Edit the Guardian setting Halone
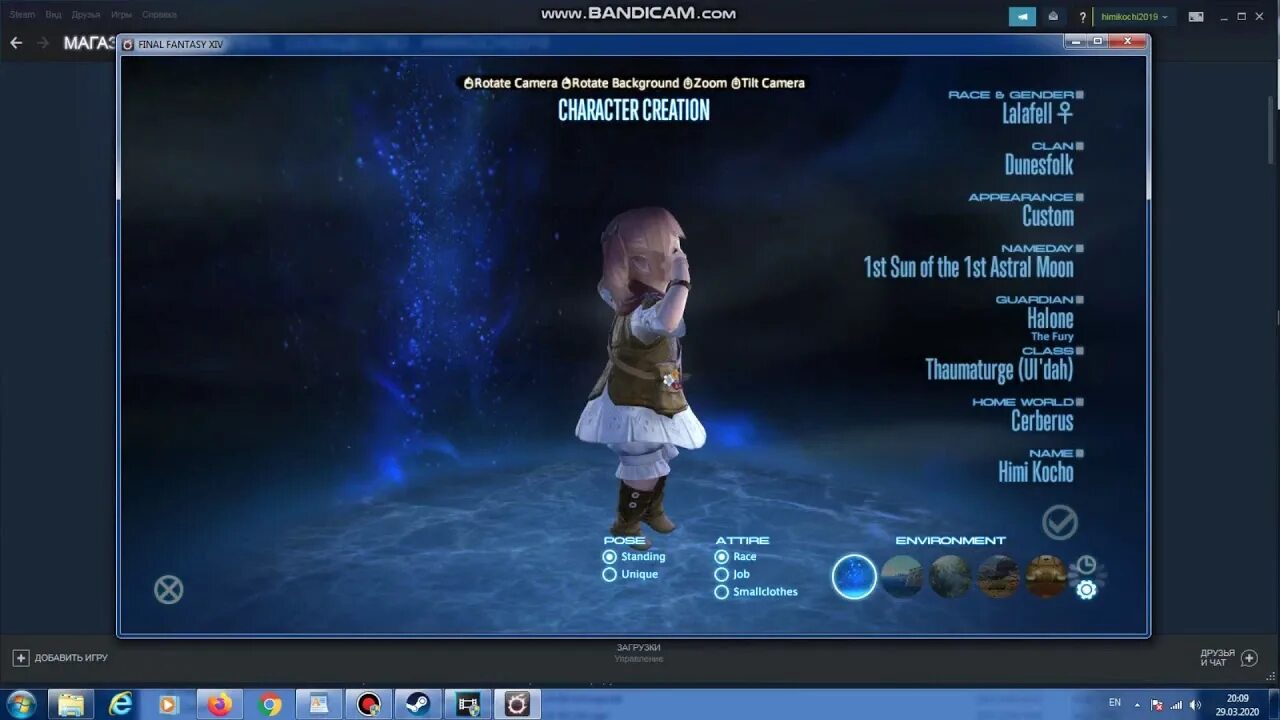The height and width of the screenshot is (720, 1280). 1050,319
